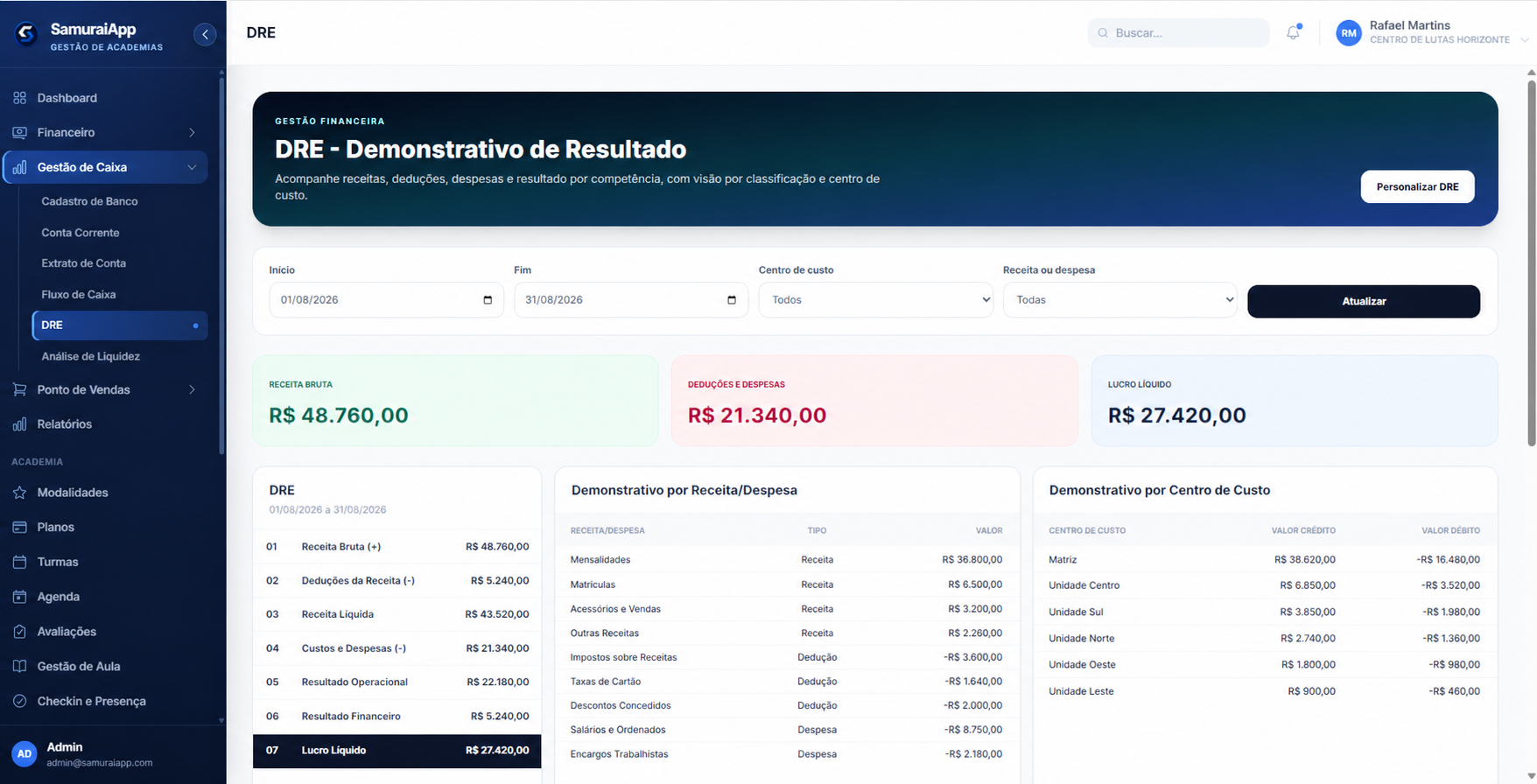Click the Turmas calendar icon
Image resolution: width=1537 pixels, height=784 pixels.
point(19,562)
